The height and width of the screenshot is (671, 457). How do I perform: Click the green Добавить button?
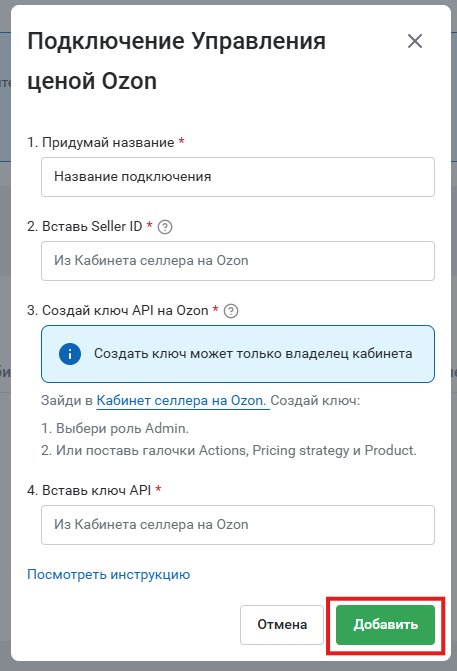pyautogui.click(x=386, y=625)
